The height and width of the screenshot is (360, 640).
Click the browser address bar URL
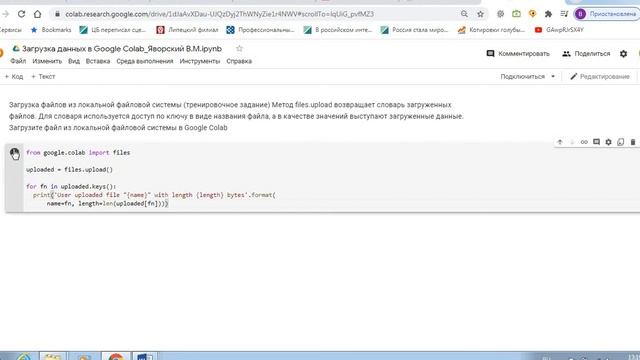click(219, 14)
